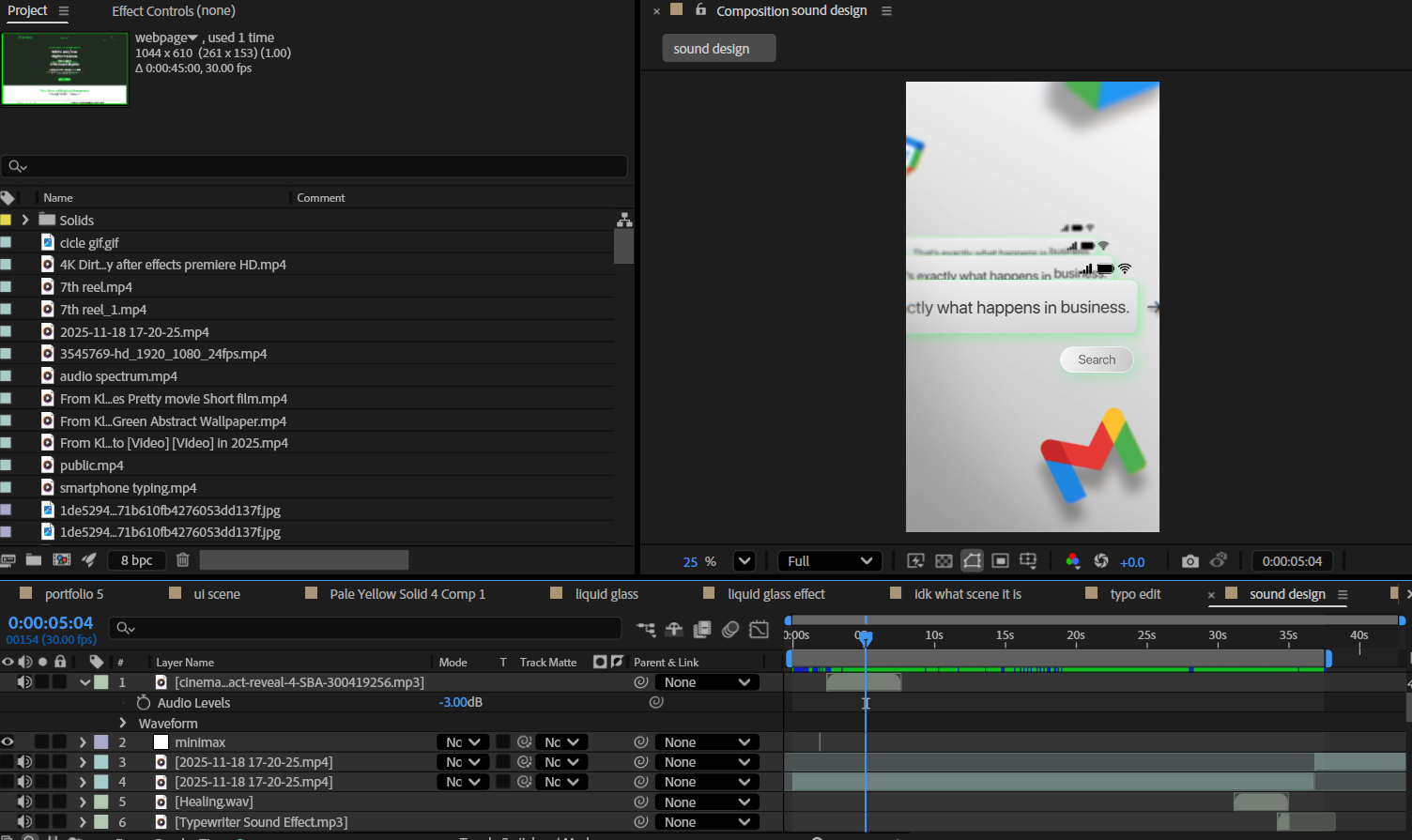
Task: Click the 8 bpc color depth button
Action: click(x=136, y=560)
